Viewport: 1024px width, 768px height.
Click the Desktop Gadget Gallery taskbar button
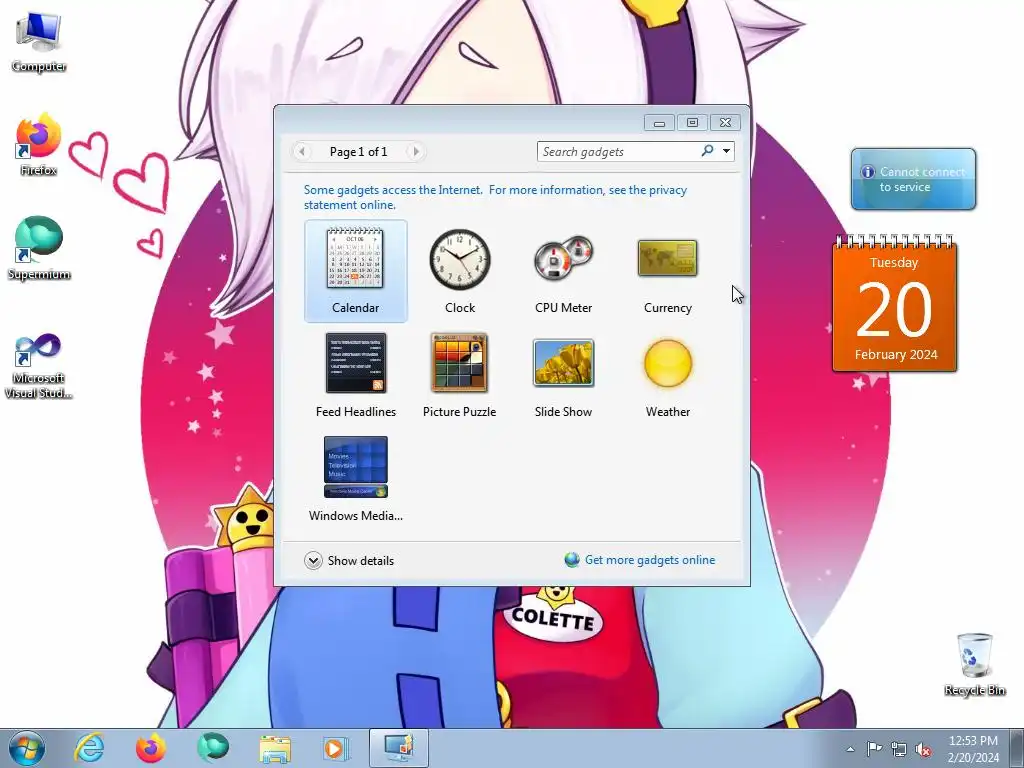(398, 748)
